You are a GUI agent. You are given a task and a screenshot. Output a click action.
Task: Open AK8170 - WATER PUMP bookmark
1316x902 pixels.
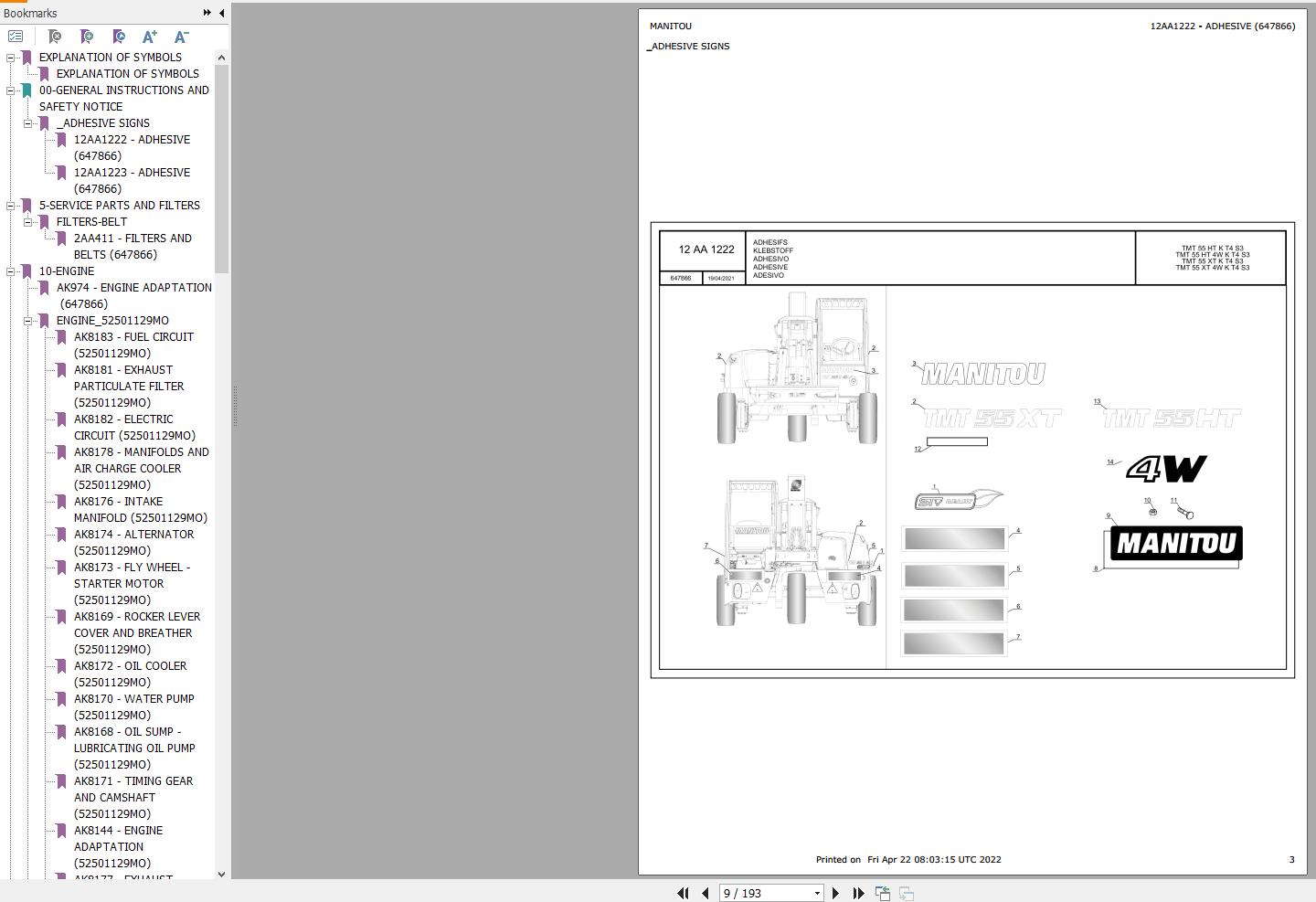tap(133, 707)
